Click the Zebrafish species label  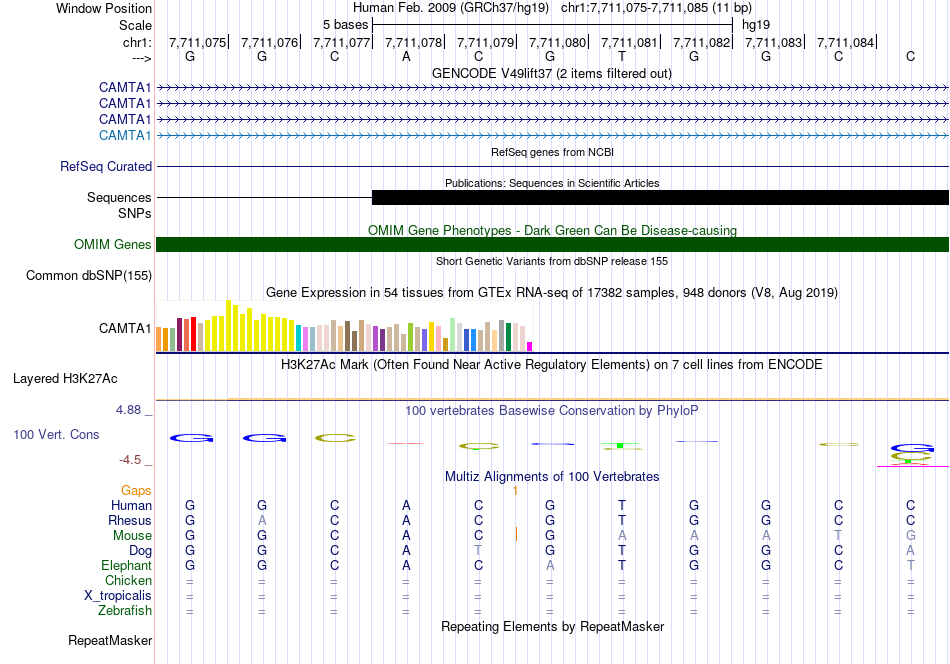pos(124,610)
